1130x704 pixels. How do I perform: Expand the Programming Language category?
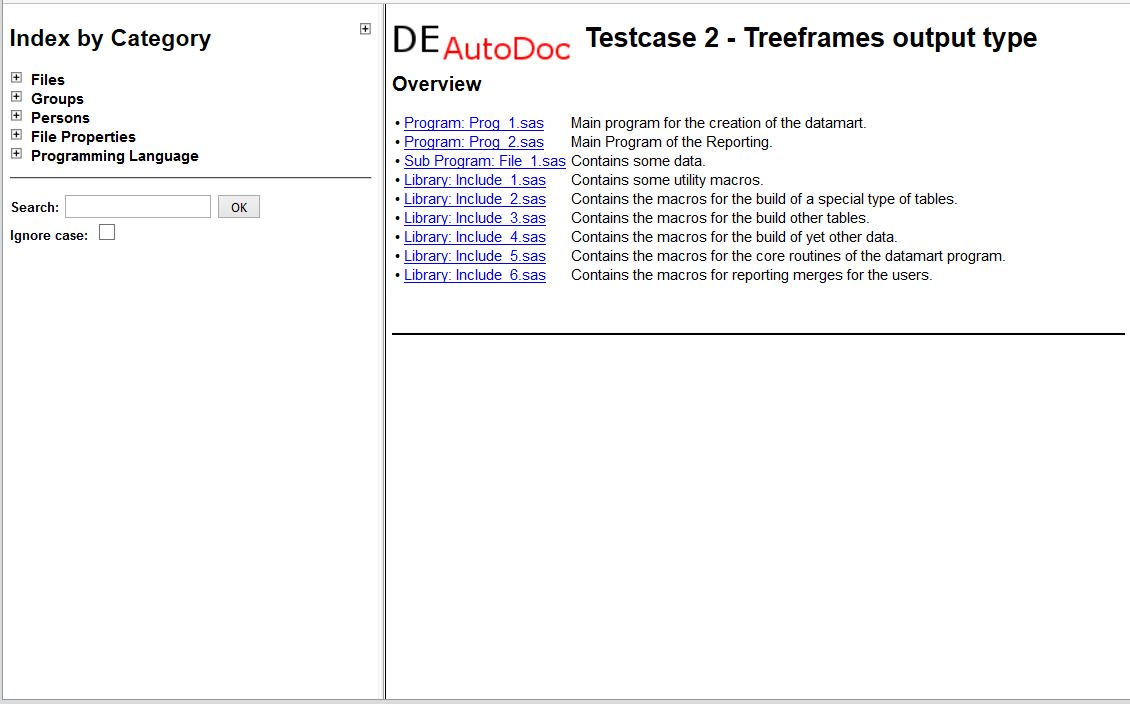pos(16,154)
